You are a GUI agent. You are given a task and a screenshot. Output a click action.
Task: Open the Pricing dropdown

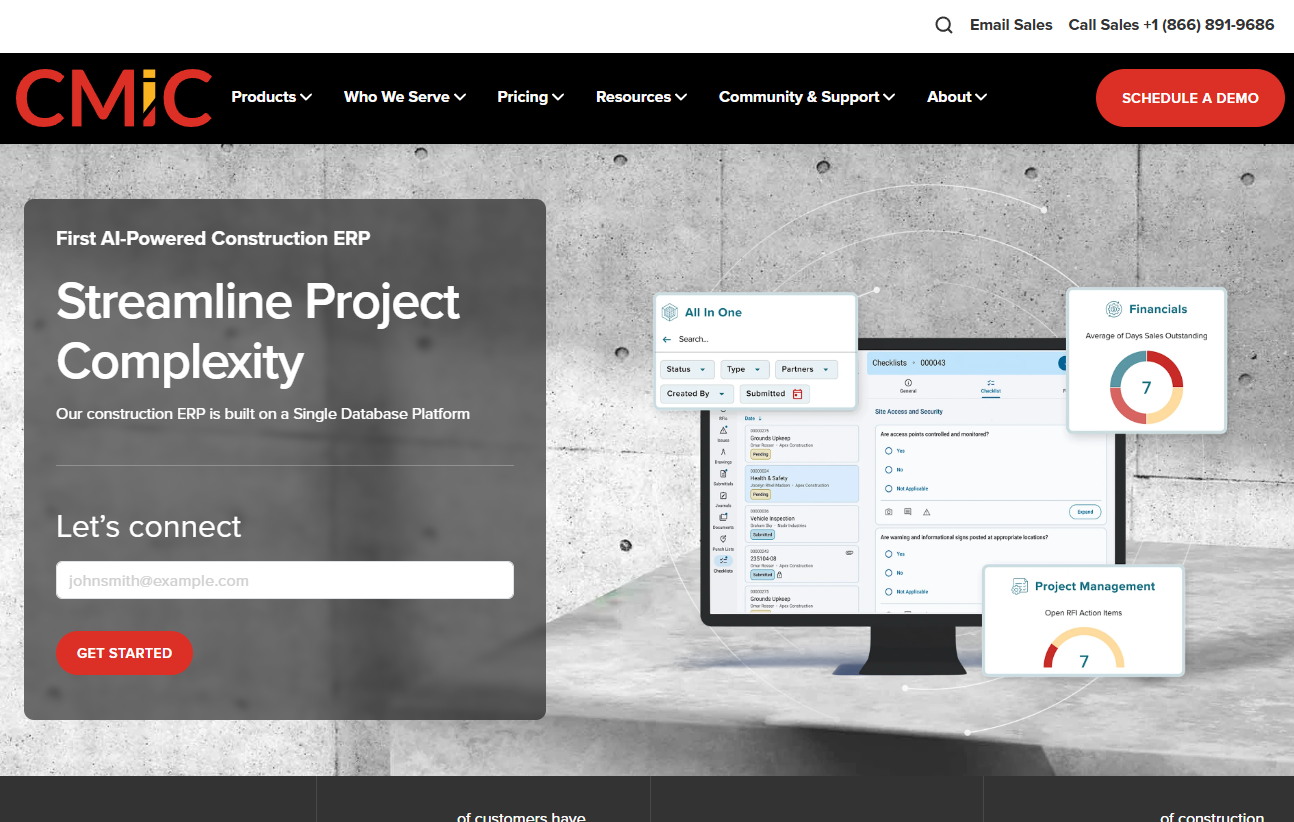(x=530, y=97)
